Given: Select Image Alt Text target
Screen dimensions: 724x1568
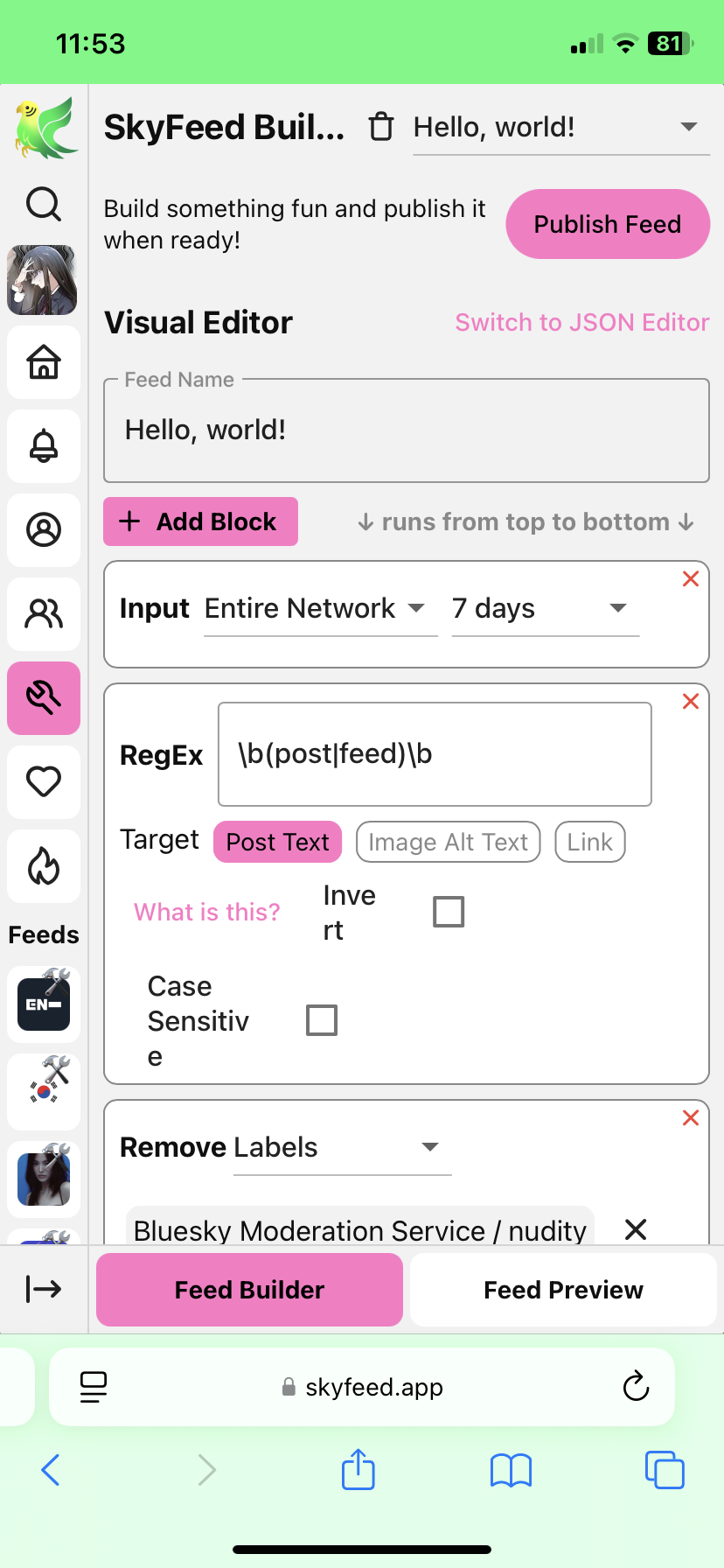Looking at the screenshot, I should [448, 842].
